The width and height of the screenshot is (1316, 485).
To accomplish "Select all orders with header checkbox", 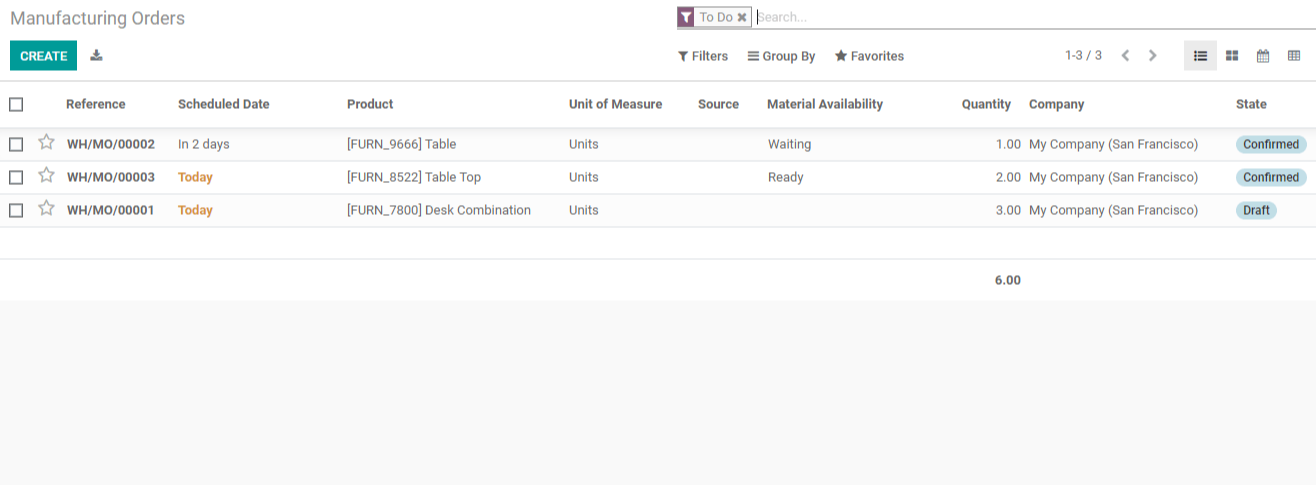I will click(x=16, y=104).
